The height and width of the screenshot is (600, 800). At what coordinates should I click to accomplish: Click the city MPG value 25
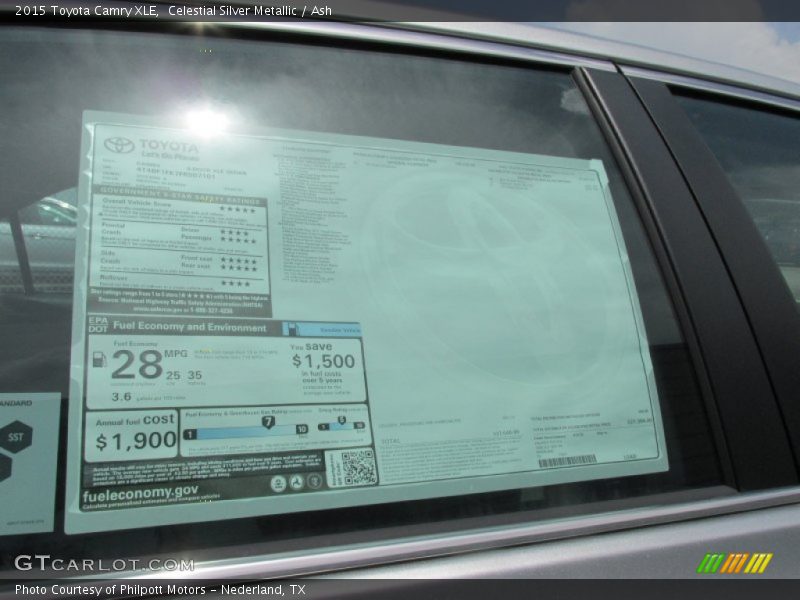(173, 376)
